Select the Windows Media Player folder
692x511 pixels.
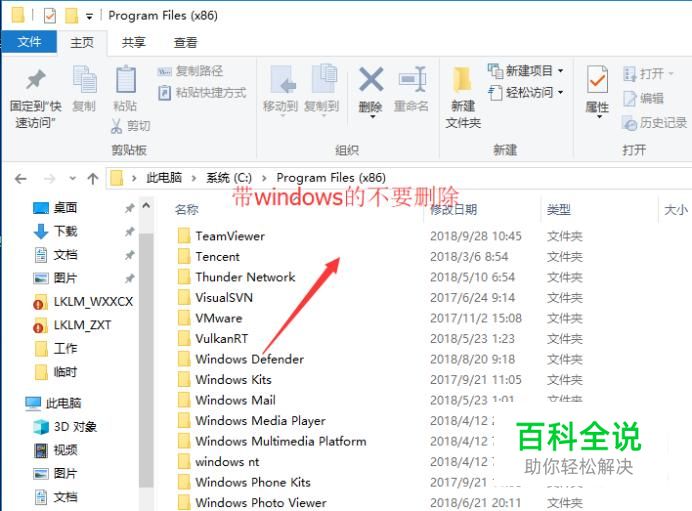click(x=252, y=421)
